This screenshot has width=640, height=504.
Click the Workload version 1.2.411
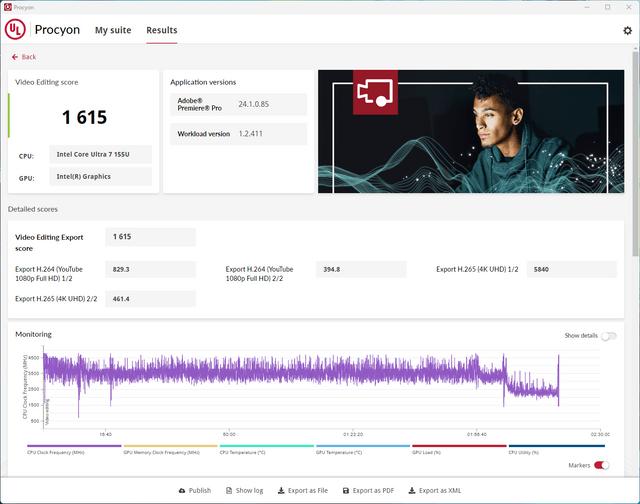click(251, 134)
